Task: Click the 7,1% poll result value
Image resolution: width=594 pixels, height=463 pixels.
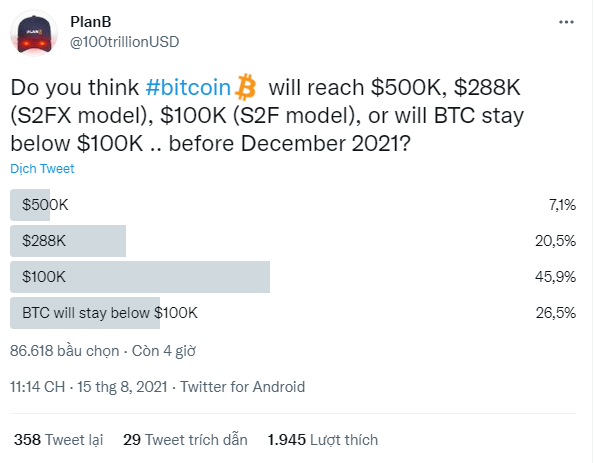Action: pyautogui.click(x=562, y=205)
